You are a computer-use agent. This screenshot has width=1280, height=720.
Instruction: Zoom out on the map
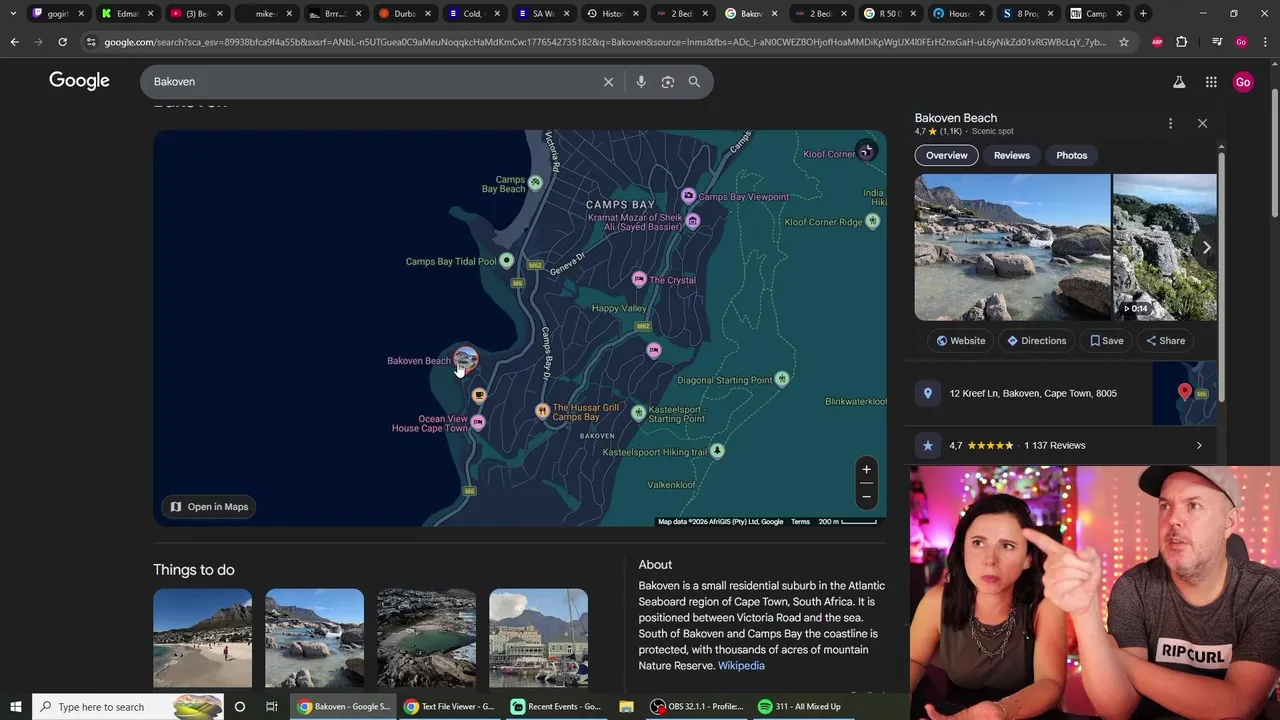[866, 496]
